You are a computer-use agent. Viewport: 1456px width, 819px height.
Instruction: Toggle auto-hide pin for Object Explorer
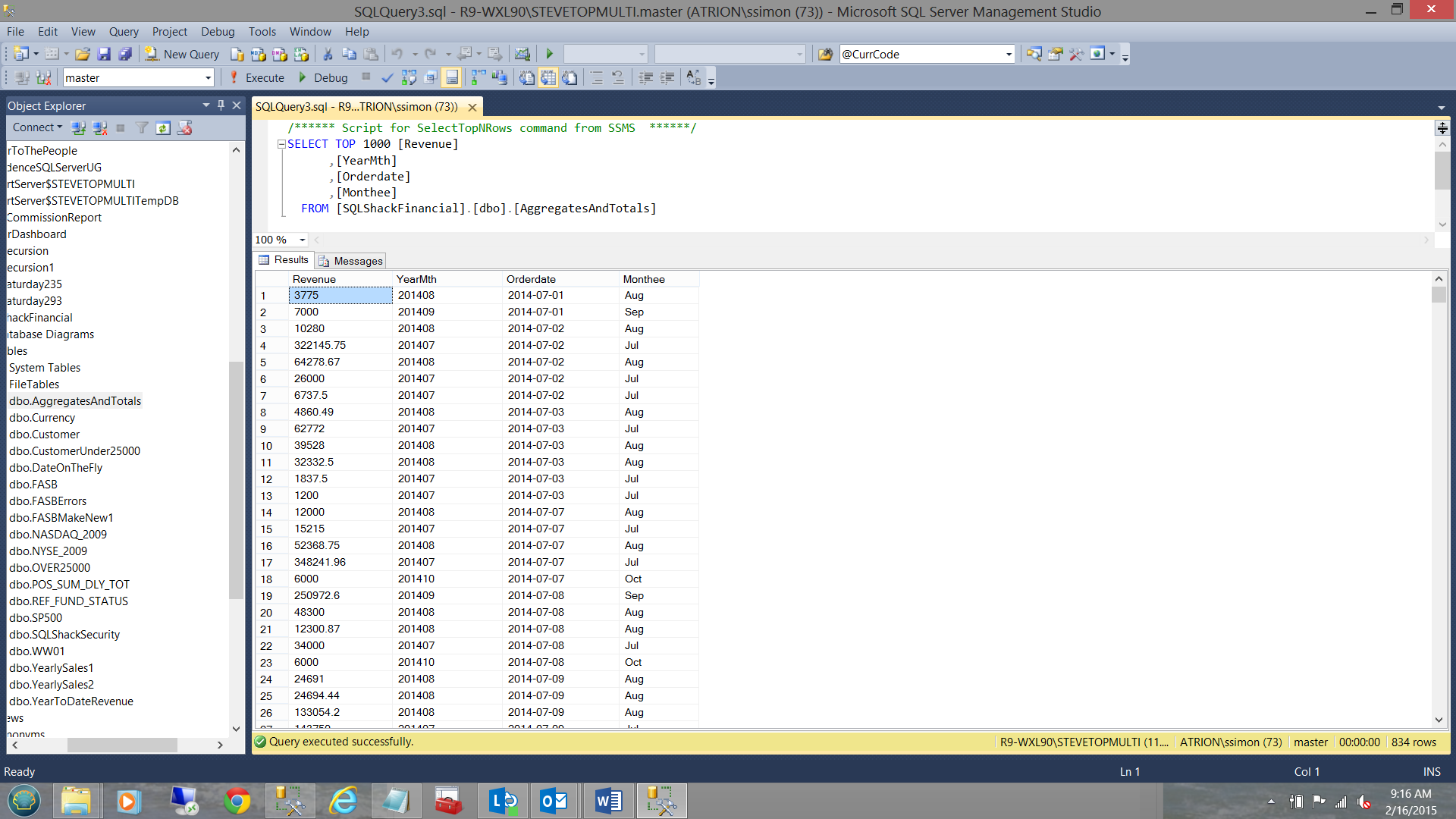click(221, 105)
